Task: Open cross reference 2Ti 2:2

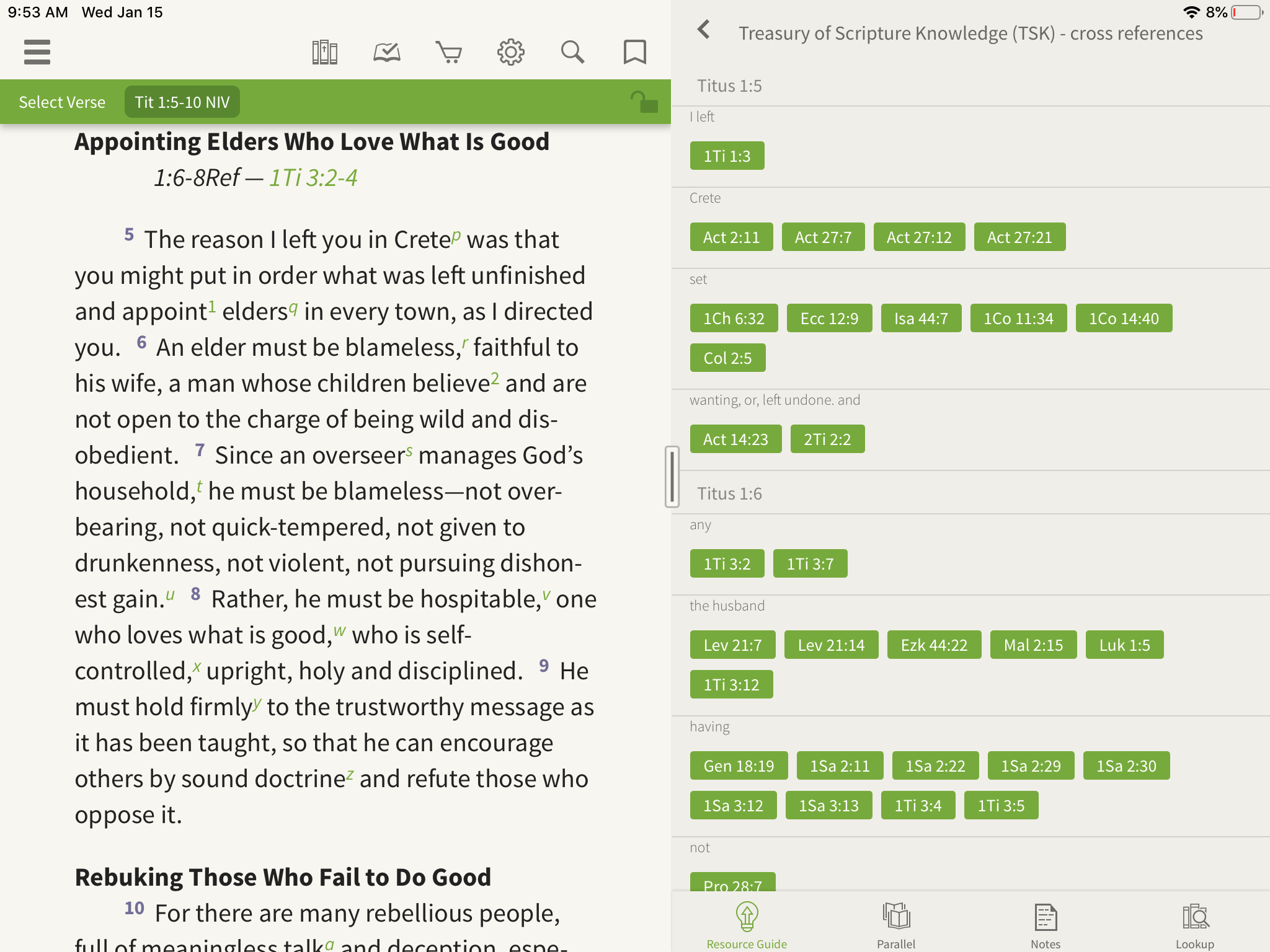Action: click(x=827, y=439)
